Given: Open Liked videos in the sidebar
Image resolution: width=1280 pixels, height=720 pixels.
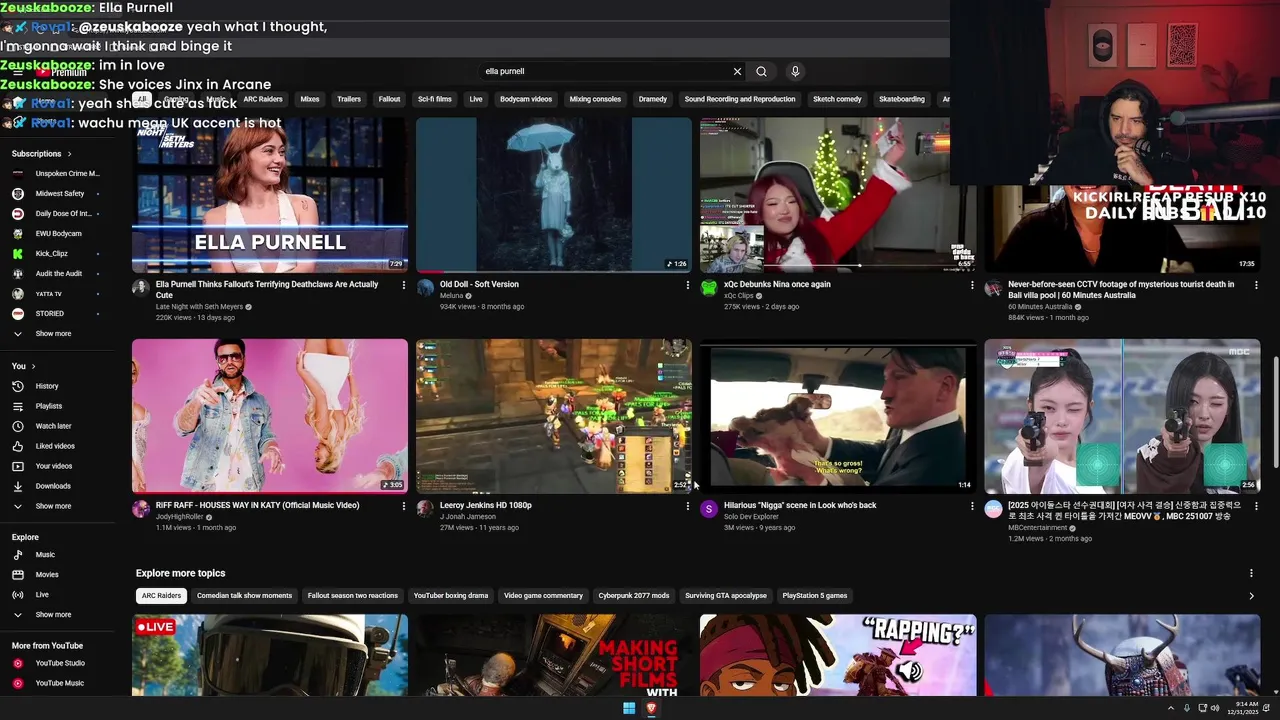Looking at the screenshot, I should [x=56, y=446].
